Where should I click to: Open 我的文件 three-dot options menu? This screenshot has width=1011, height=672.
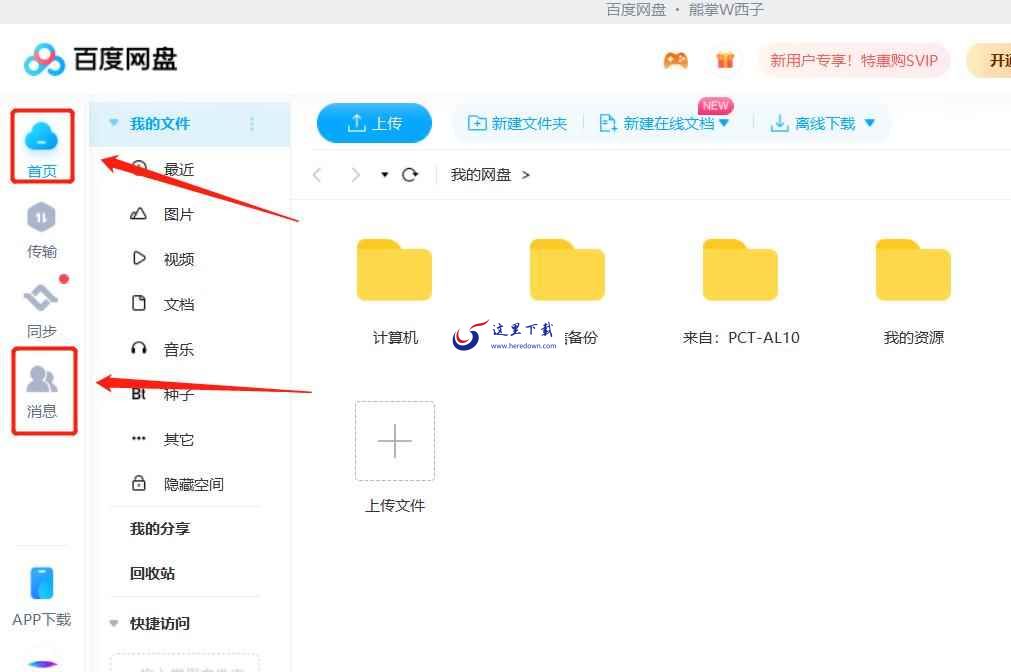(x=252, y=124)
